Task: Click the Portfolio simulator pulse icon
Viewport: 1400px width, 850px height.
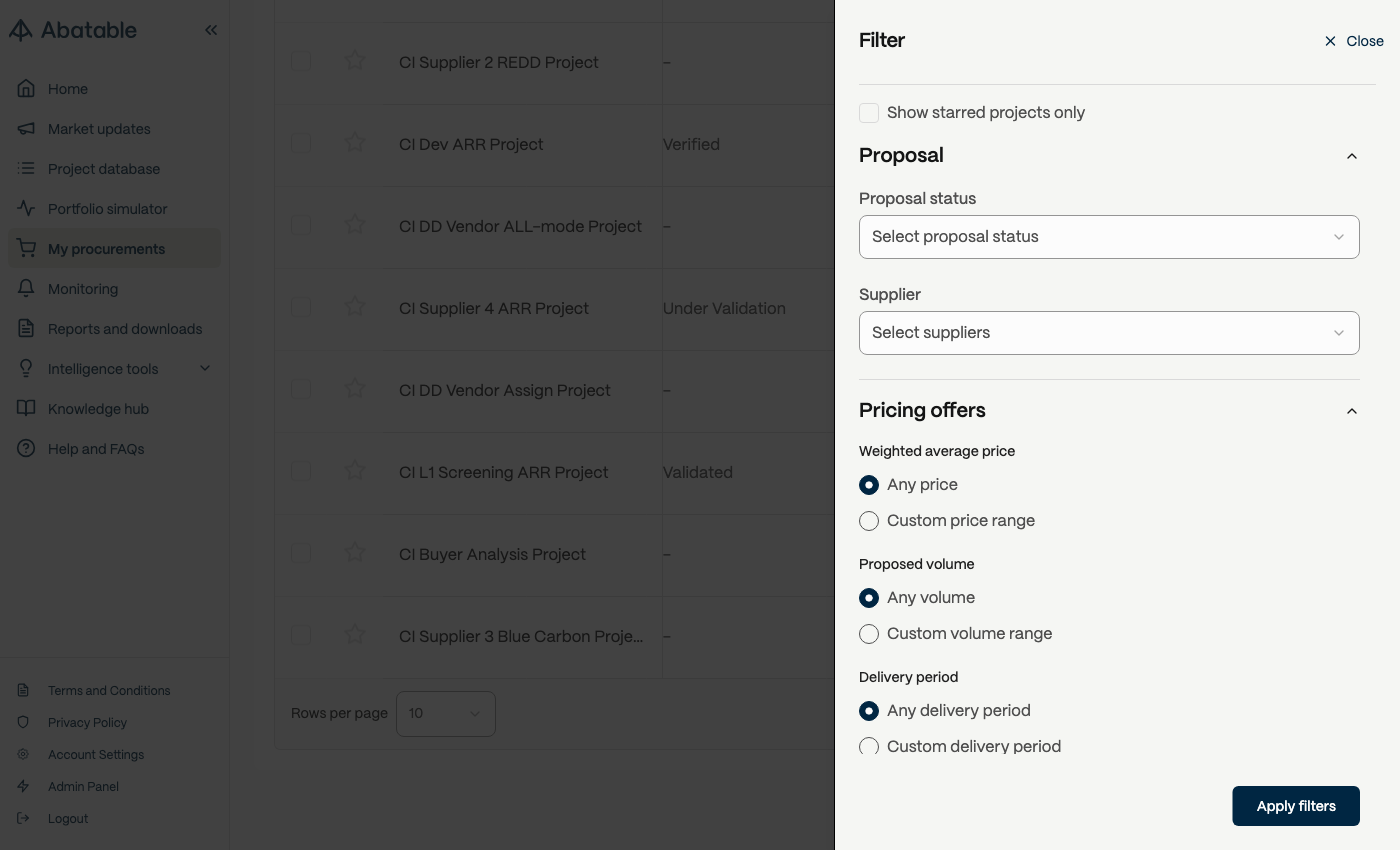Action: [27, 209]
